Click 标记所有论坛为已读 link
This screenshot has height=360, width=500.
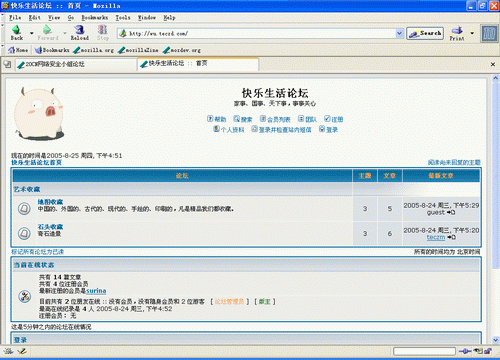[x=37, y=252]
